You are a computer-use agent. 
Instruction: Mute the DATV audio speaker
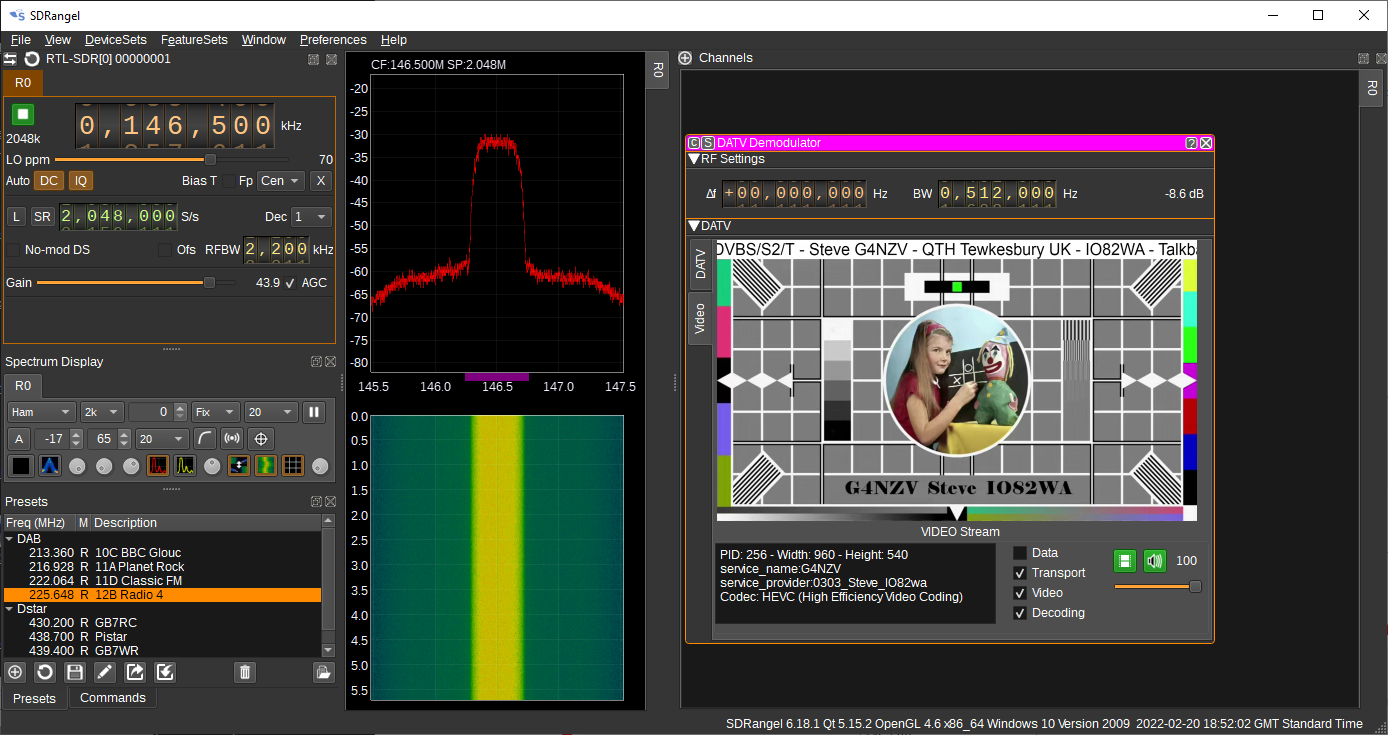pyautogui.click(x=1155, y=561)
